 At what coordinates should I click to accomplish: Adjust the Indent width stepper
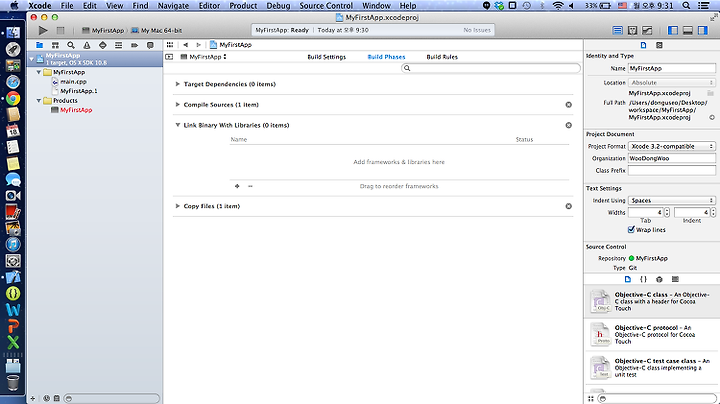coord(713,212)
